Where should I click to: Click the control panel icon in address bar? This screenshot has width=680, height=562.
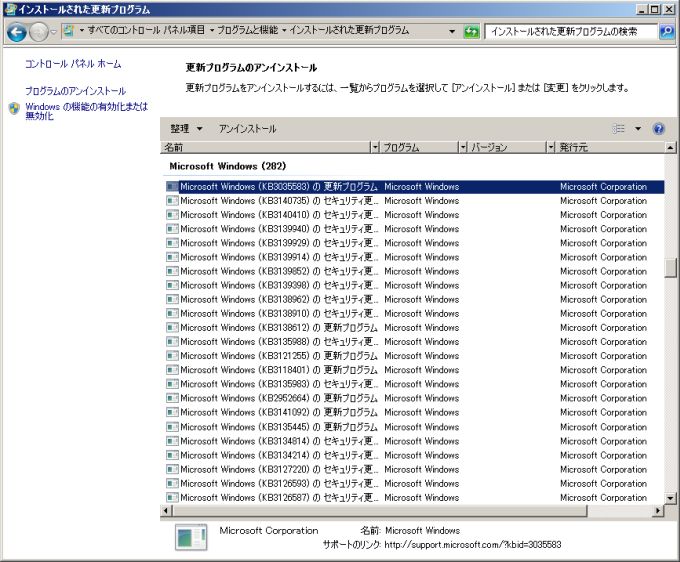(69, 30)
